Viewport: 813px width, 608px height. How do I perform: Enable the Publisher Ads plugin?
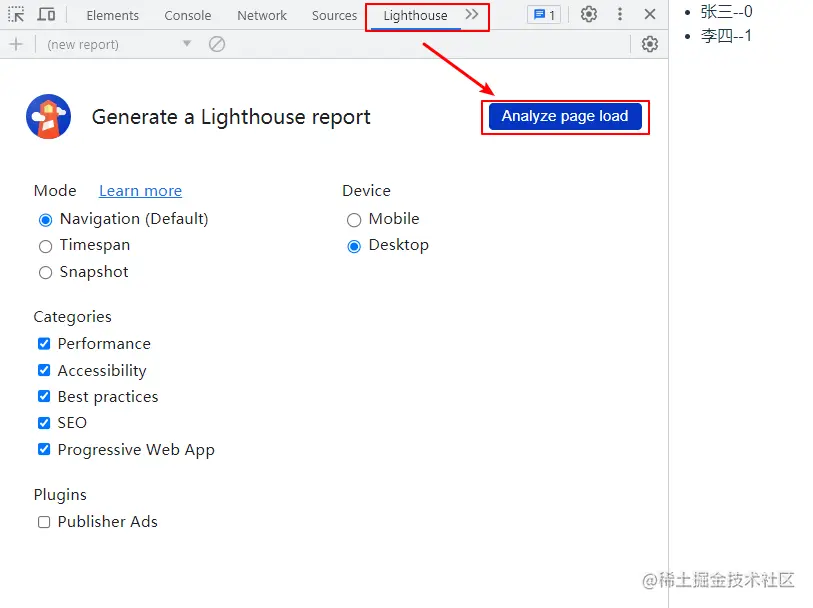tap(44, 522)
